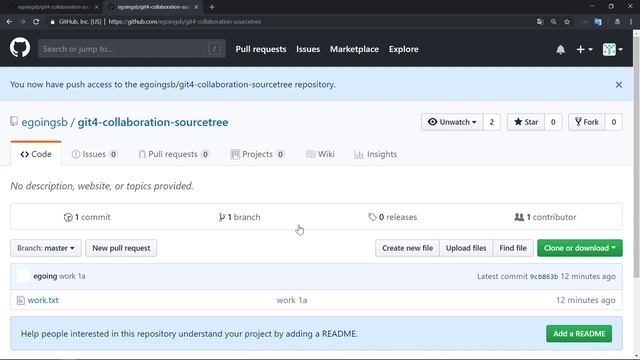The width and height of the screenshot is (640, 360).
Task: Click the browser forward arrow
Action: tap(22, 22)
